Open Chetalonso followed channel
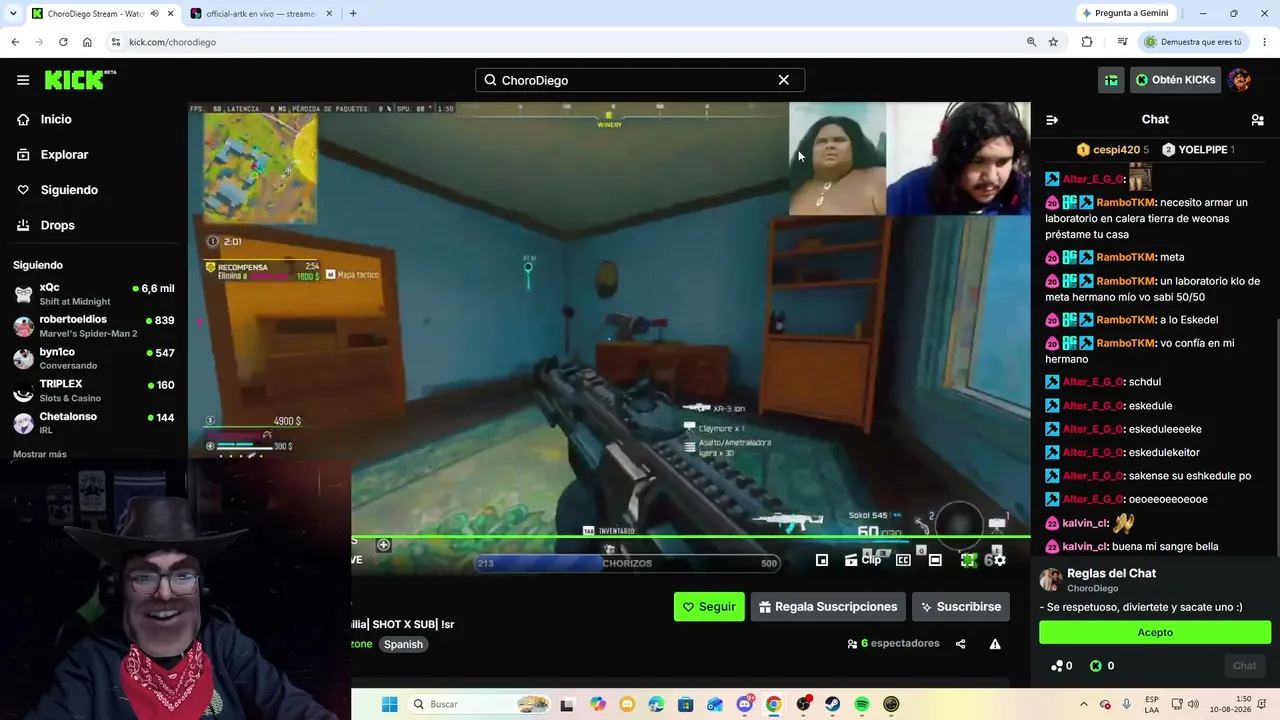This screenshot has width=1280, height=720. click(94, 422)
